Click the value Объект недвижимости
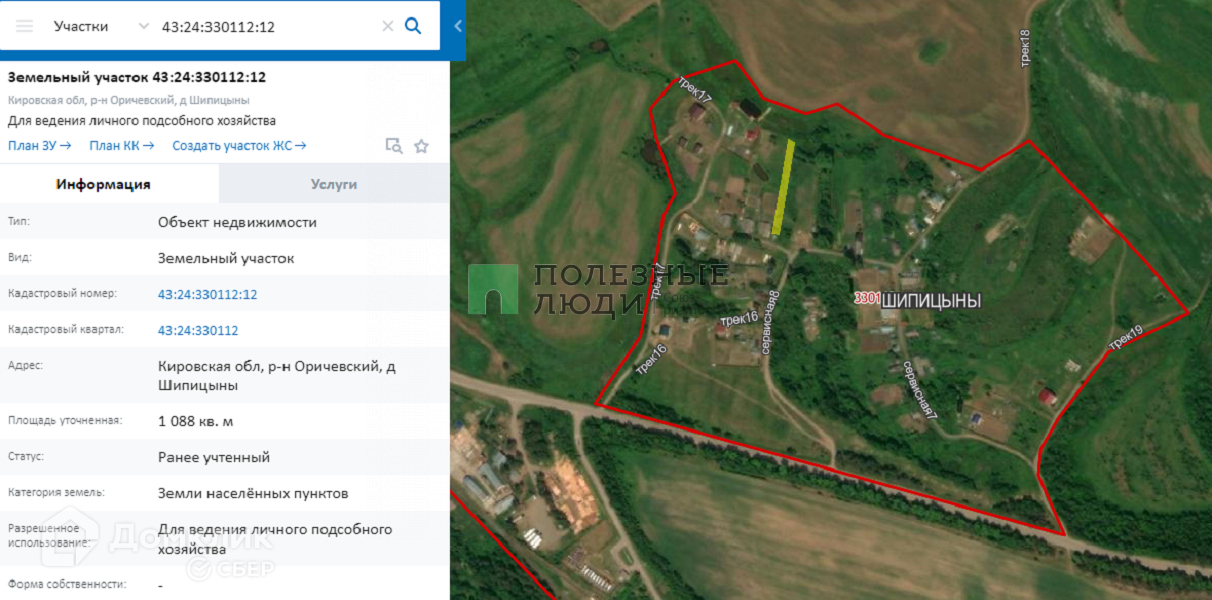1212x600 pixels. [x=237, y=222]
